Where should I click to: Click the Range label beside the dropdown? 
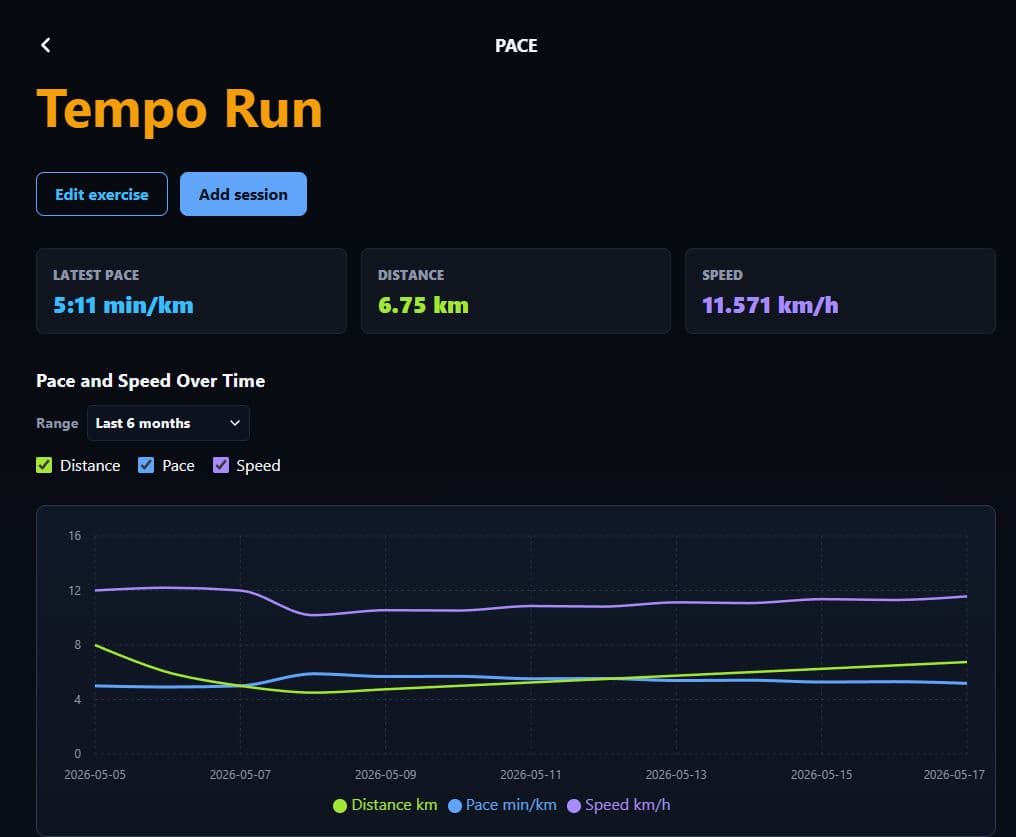(57, 423)
